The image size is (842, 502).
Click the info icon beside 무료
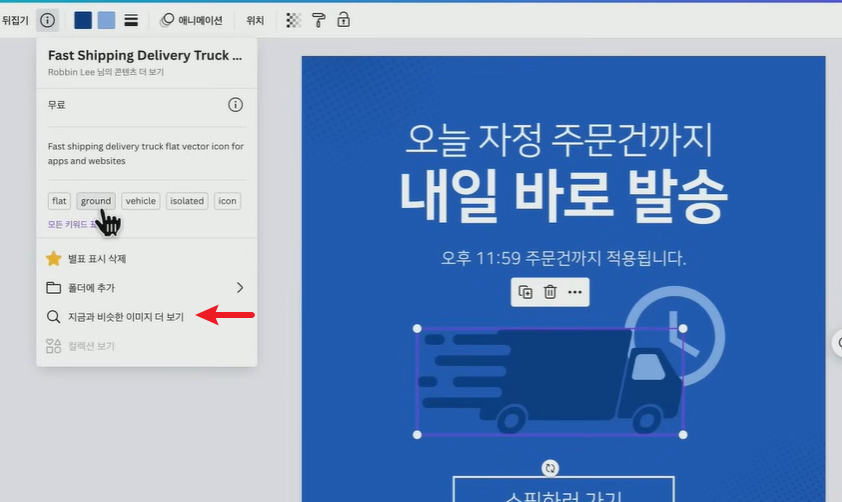pyautogui.click(x=235, y=105)
